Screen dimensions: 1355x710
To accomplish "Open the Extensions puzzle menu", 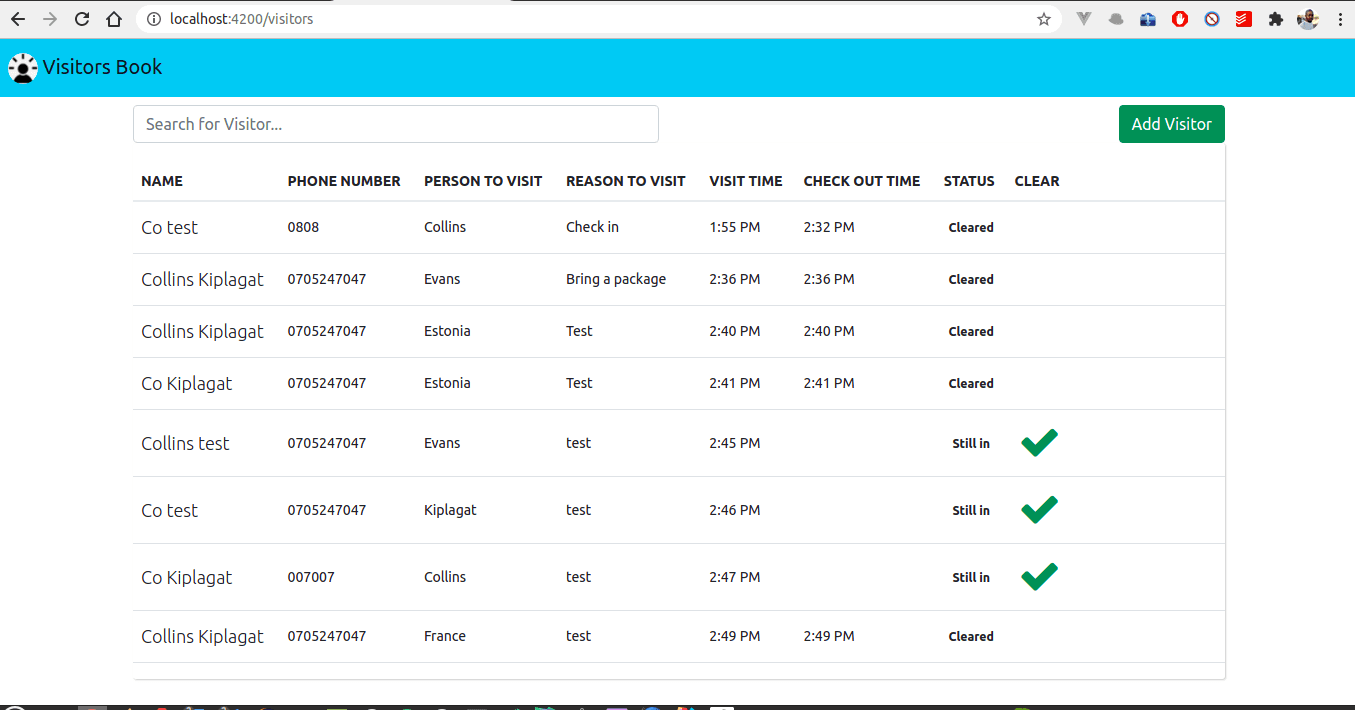I will pos(1276,19).
